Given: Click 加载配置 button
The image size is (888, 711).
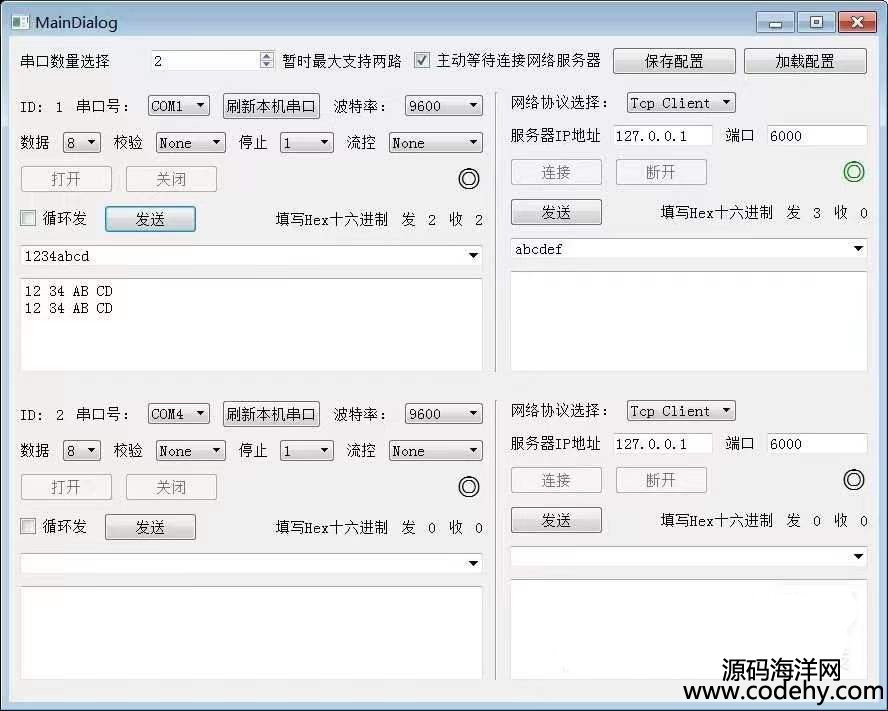Looking at the screenshot, I should [805, 61].
